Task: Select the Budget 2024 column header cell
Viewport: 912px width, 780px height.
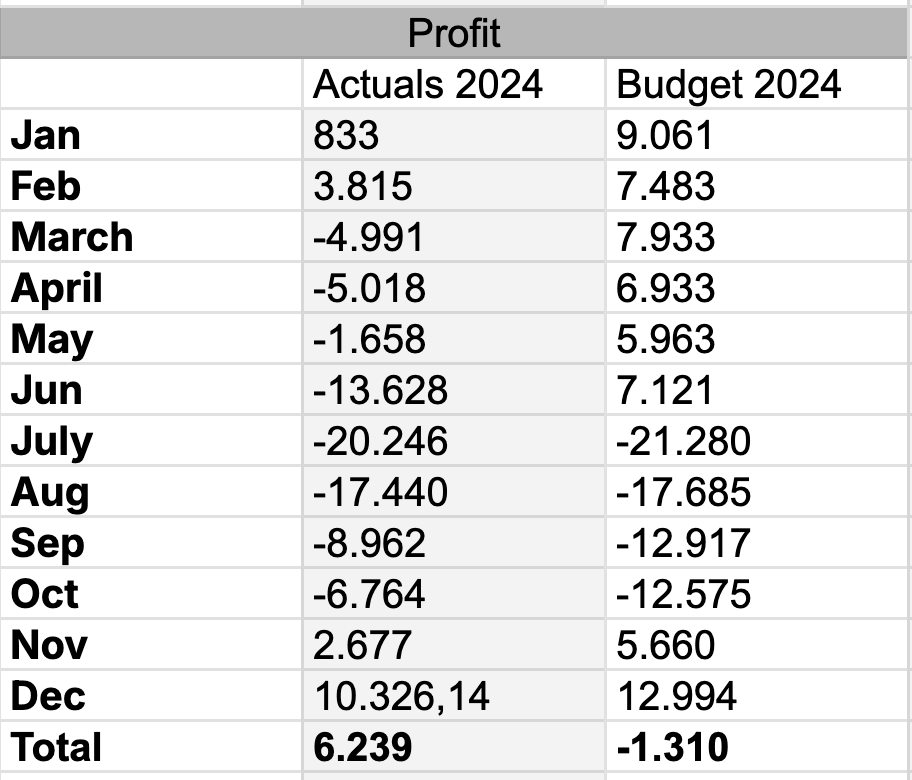Action: (x=756, y=85)
